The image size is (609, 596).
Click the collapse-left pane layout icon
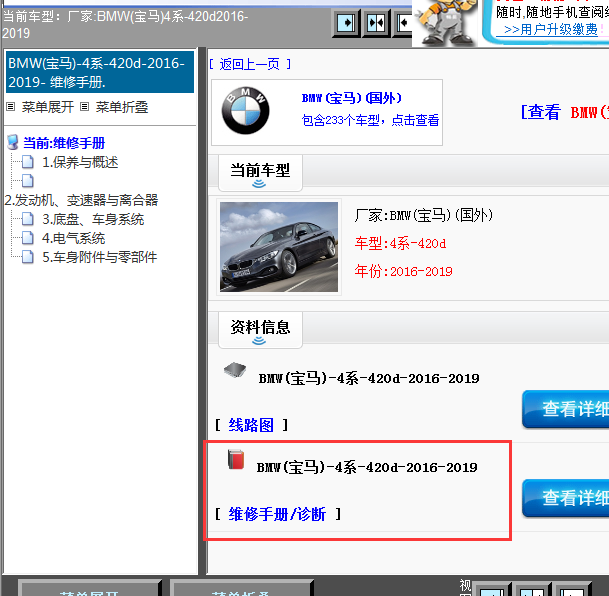(x=402, y=23)
